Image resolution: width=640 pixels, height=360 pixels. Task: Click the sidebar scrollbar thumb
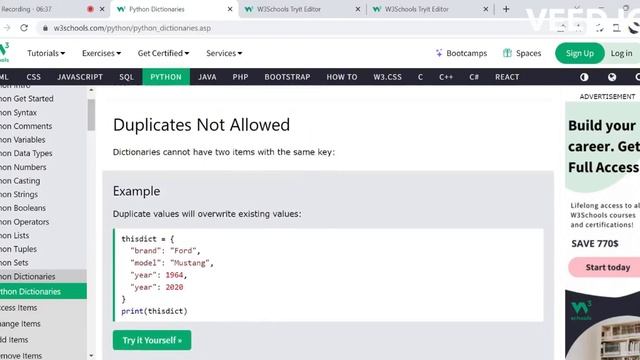tap(91, 114)
